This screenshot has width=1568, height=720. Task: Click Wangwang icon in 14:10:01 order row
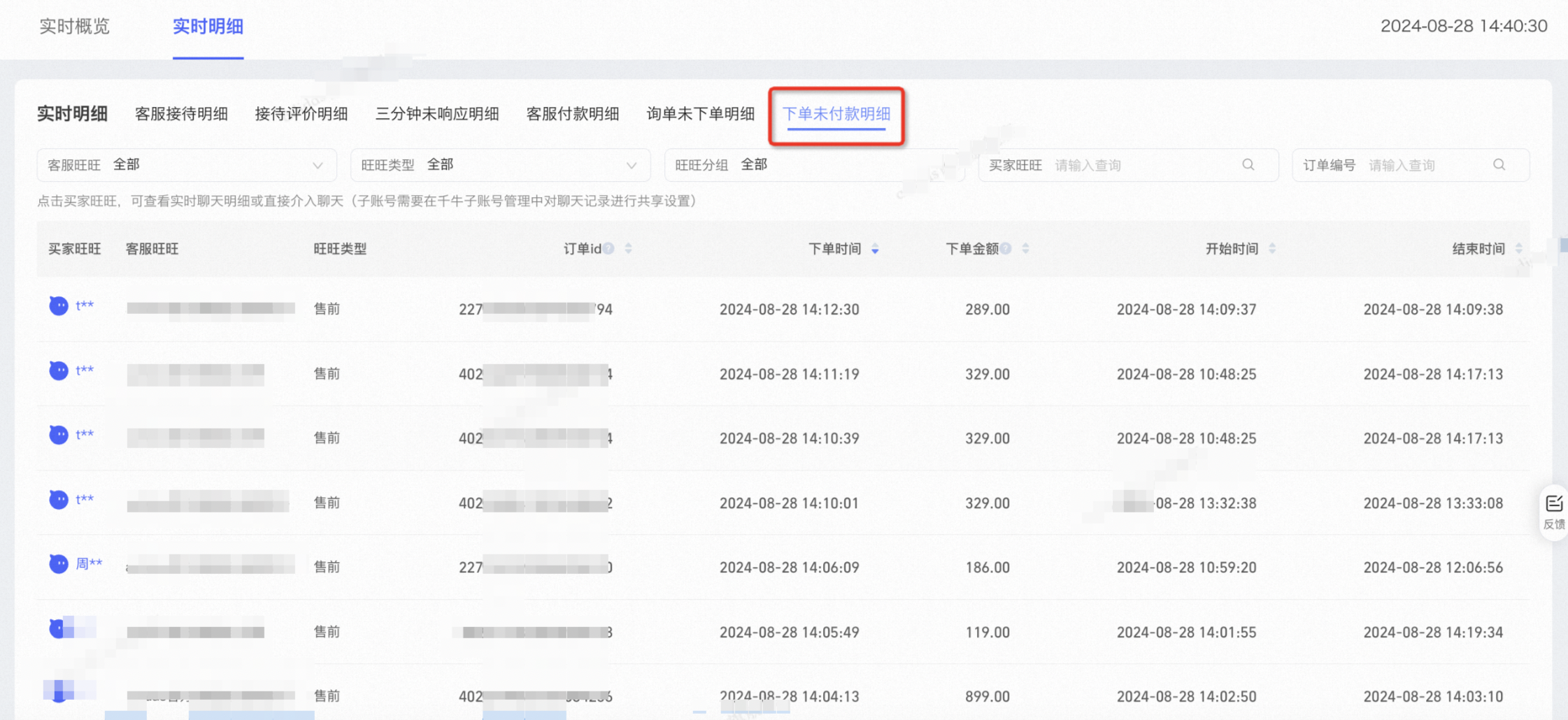pyautogui.click(x=59, y=500)
